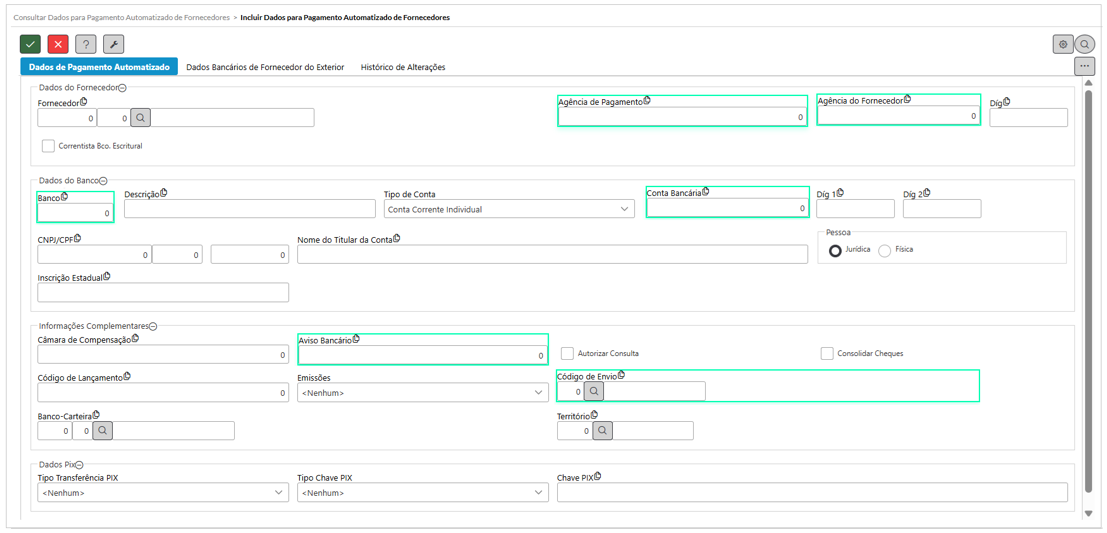Expand the Emissões dropdown list

point(421,393)
